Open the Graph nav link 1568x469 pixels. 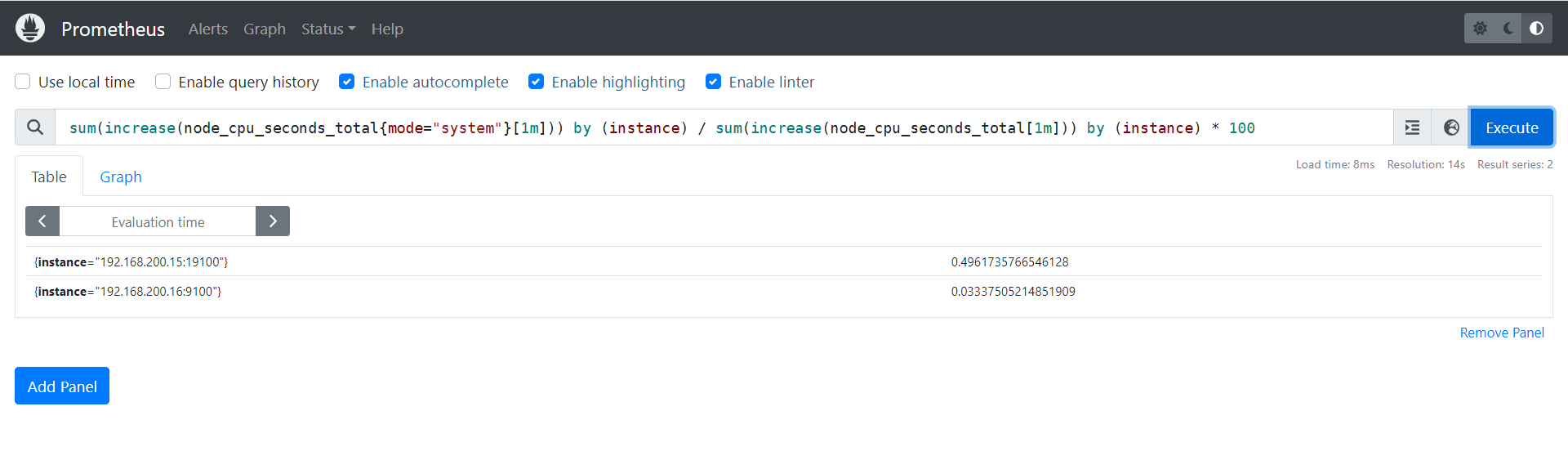(265, 29)
